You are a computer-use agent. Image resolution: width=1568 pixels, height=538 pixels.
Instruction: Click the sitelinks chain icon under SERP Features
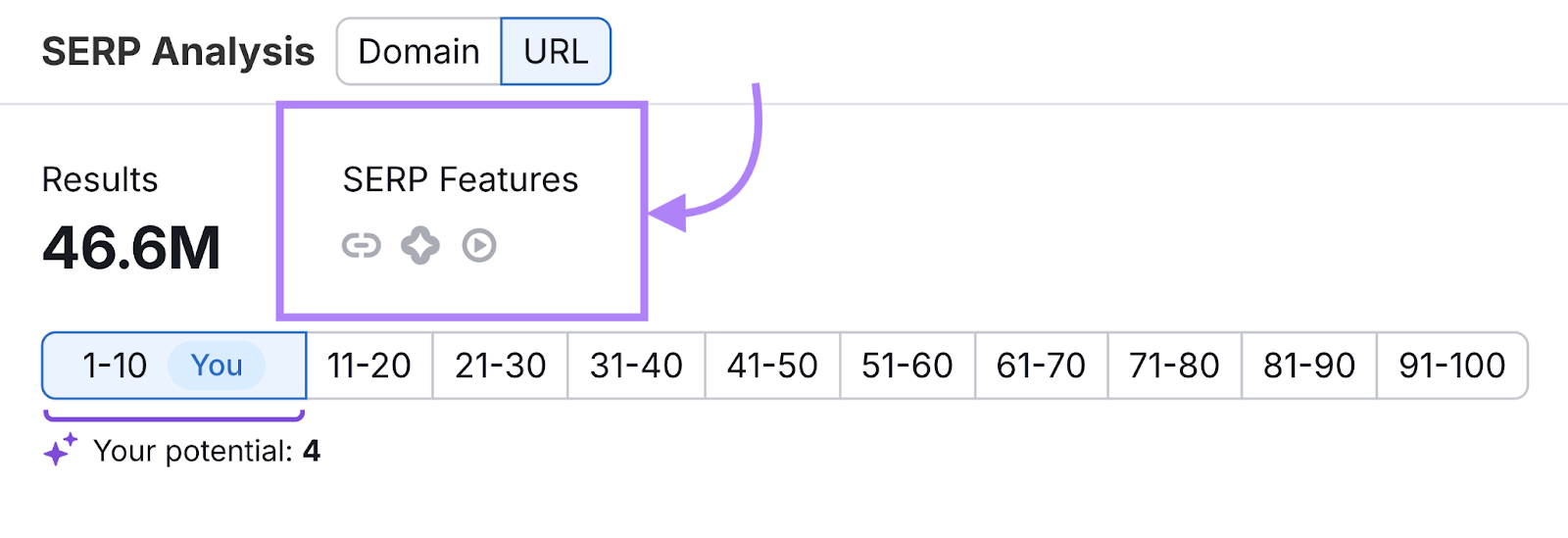point(361,245)
